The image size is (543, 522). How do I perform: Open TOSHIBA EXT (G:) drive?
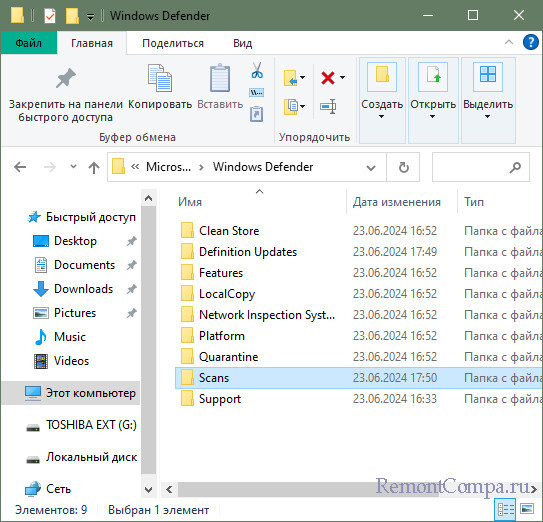(91, 425)
